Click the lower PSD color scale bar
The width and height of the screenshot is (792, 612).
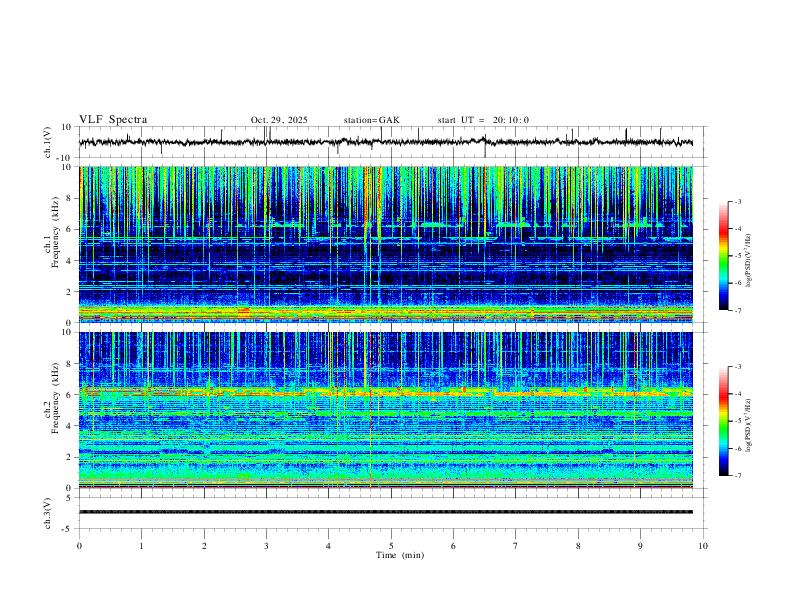pos(724,421)
